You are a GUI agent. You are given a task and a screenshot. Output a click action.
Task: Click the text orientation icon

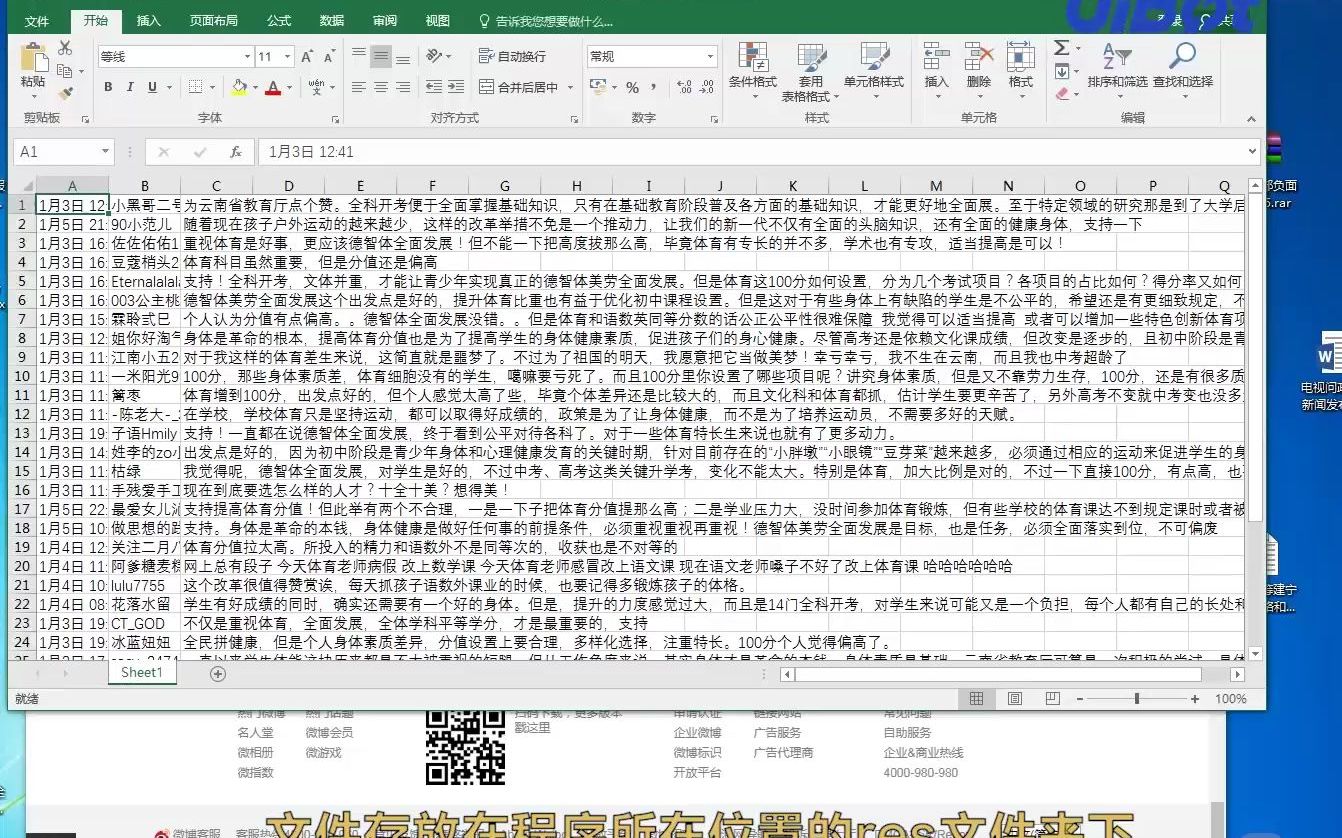tap(434, 57)
